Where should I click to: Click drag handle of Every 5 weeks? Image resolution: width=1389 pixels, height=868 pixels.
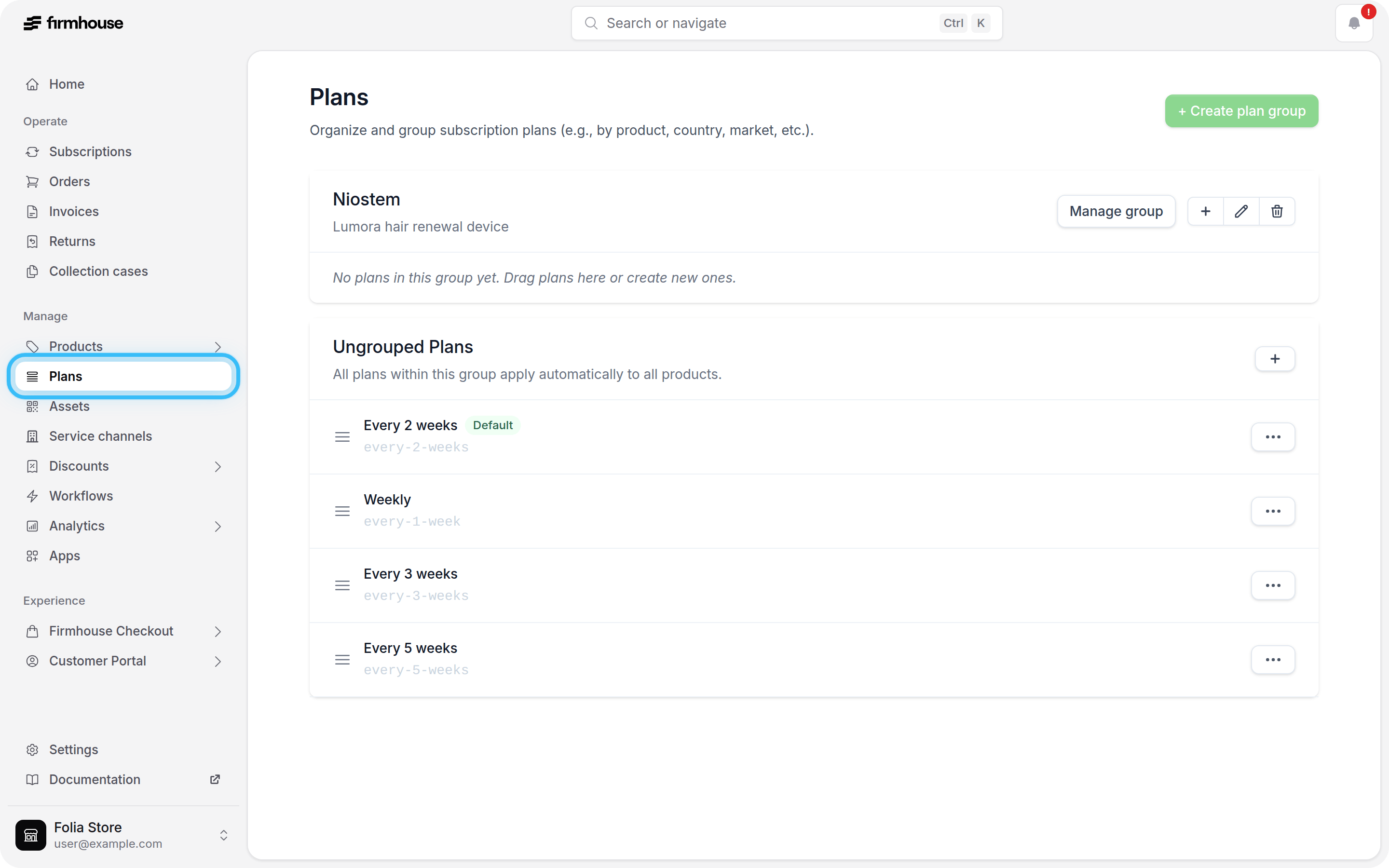[x=342, y=660]
